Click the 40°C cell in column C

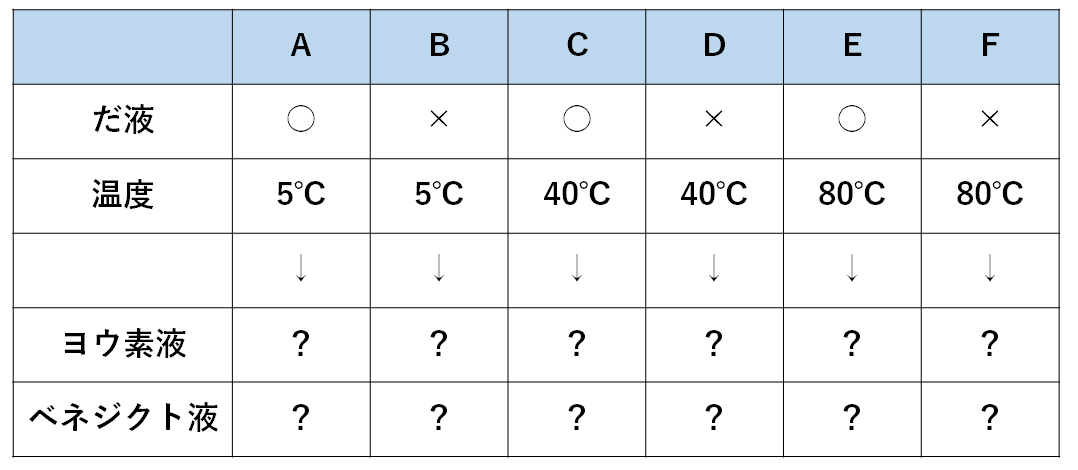(x=576, y=193)
